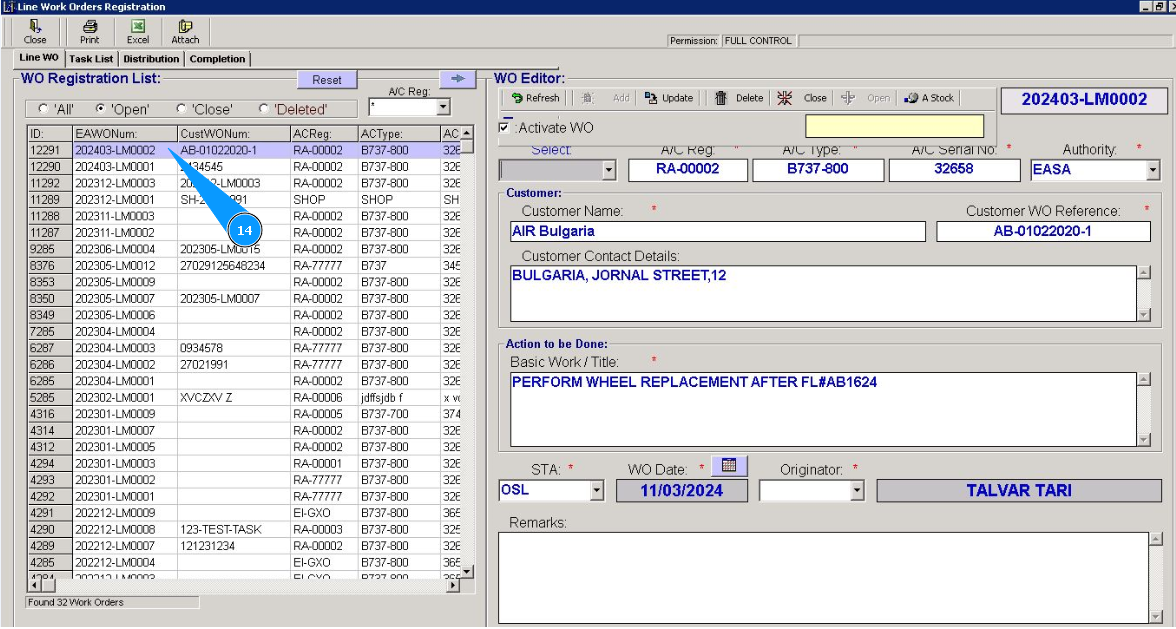Expand the A/C Reg filter dropdown
This screenshot has height=629, width=1176.
(x=443, y=107)
